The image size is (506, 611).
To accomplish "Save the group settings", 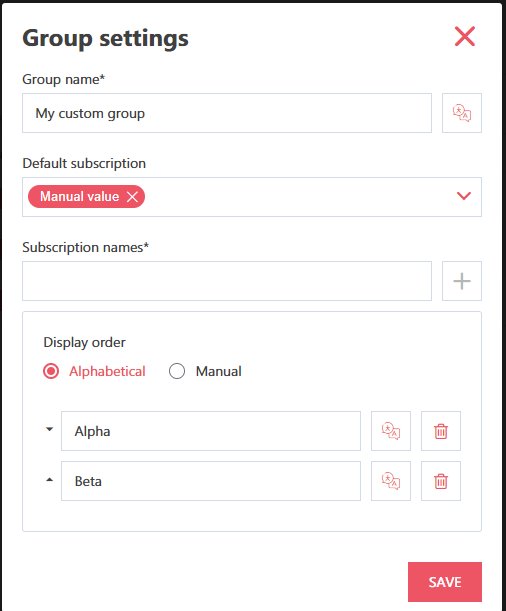I will 445,582.
